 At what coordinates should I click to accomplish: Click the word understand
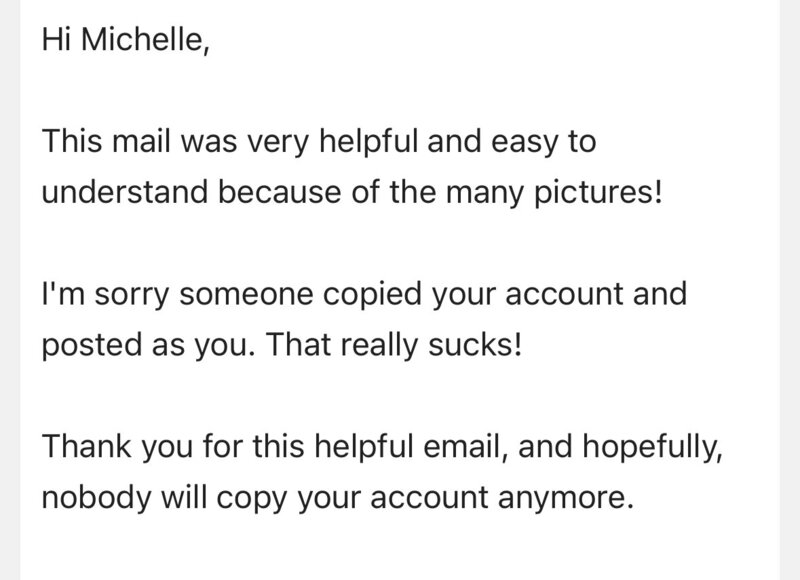[124, 192]
